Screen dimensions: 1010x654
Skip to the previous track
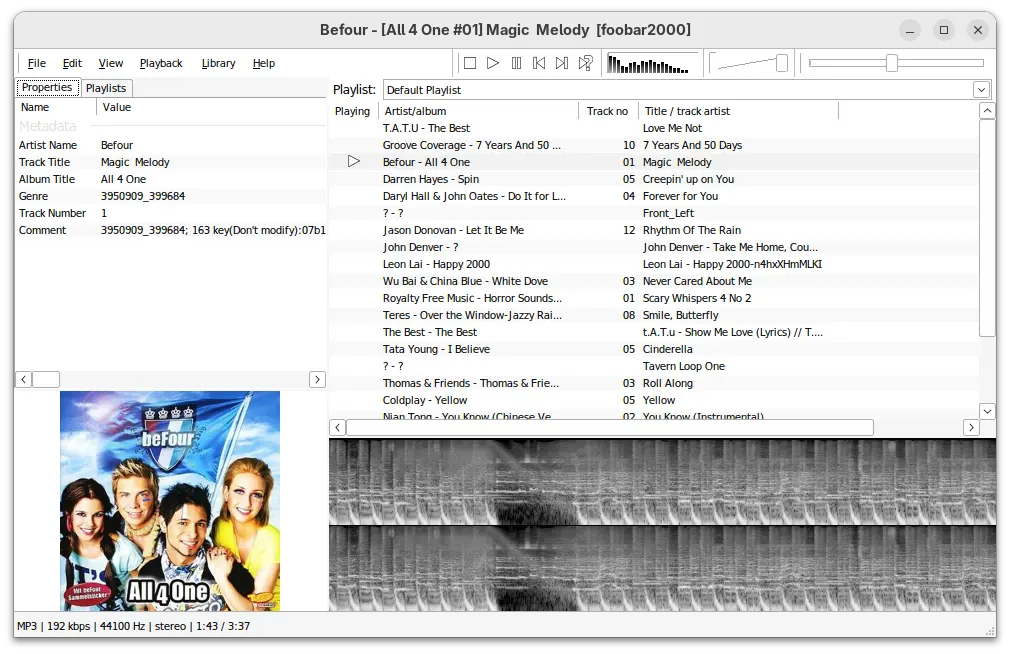[x=539, y=63]
